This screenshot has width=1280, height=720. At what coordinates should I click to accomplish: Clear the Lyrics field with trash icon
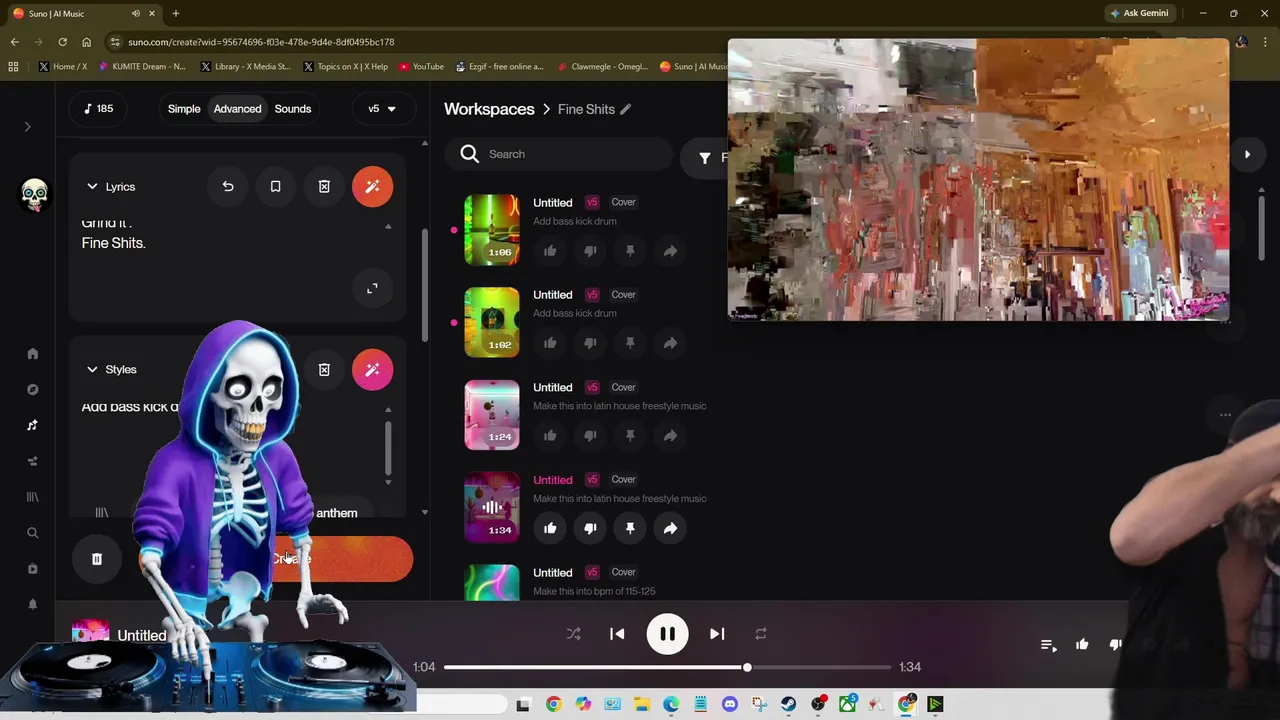(324, 187)
